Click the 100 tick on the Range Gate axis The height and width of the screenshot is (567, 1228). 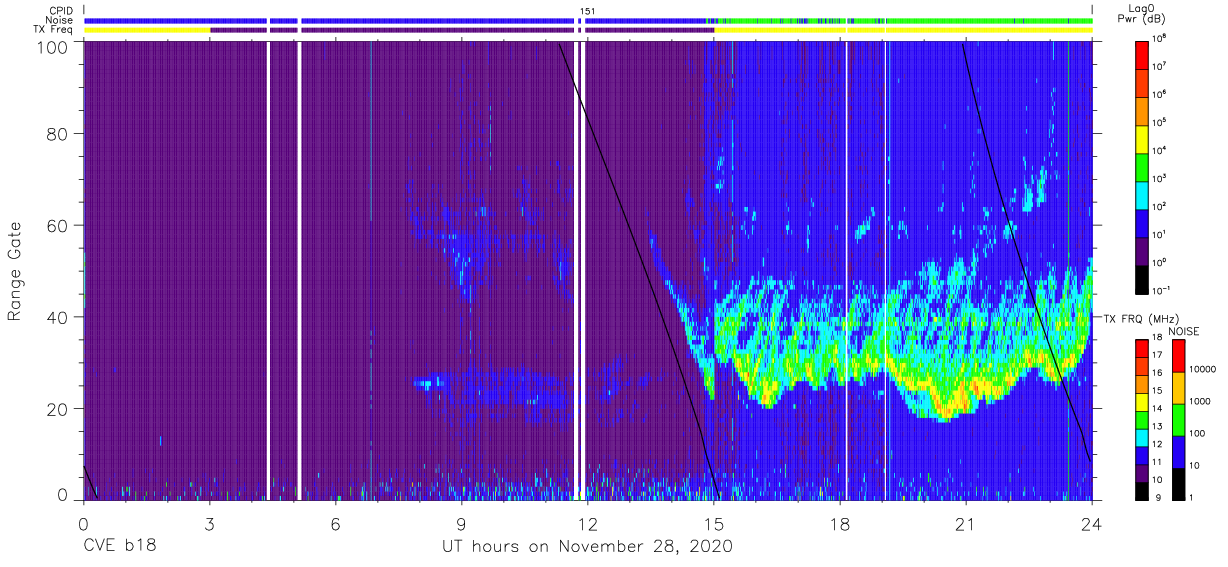[53, 47]
